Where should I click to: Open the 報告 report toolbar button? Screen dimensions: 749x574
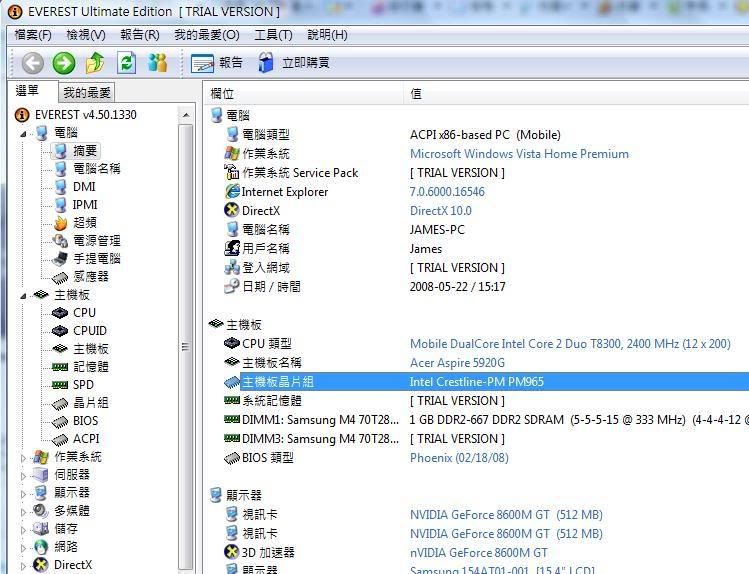pyautogui.click(x=217, y=63)
